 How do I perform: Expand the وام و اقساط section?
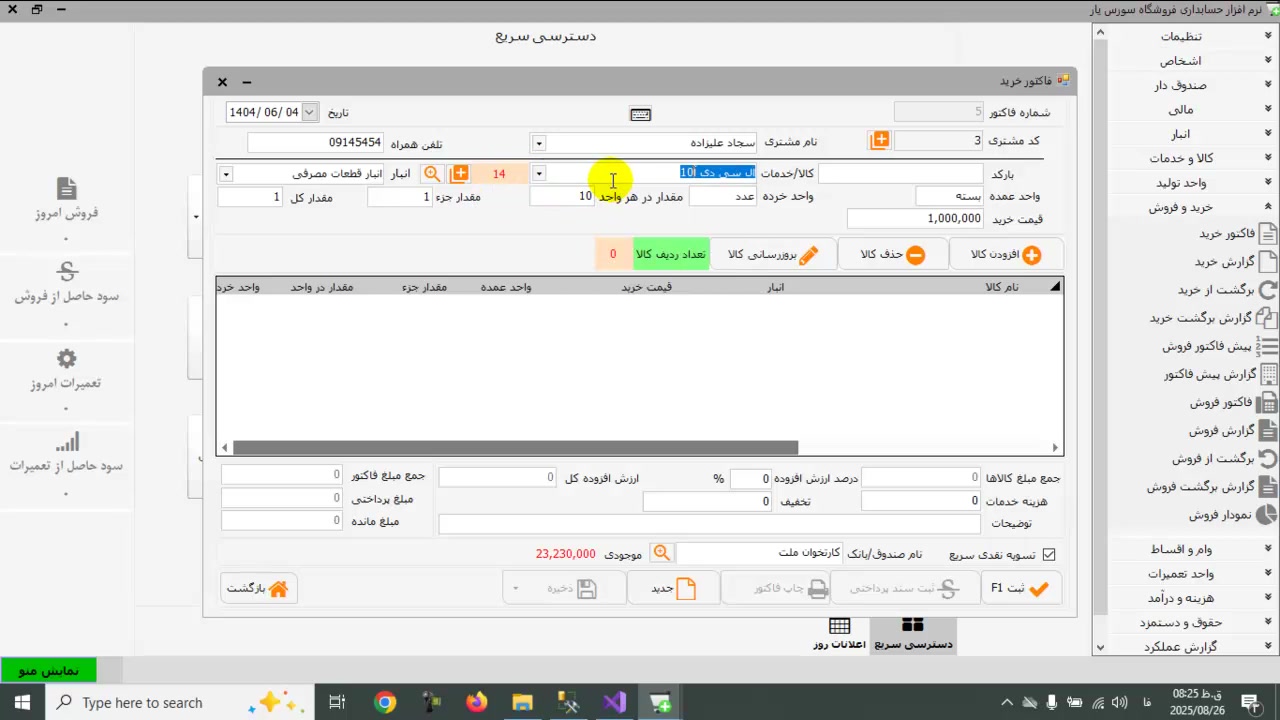click(1188, 549)
